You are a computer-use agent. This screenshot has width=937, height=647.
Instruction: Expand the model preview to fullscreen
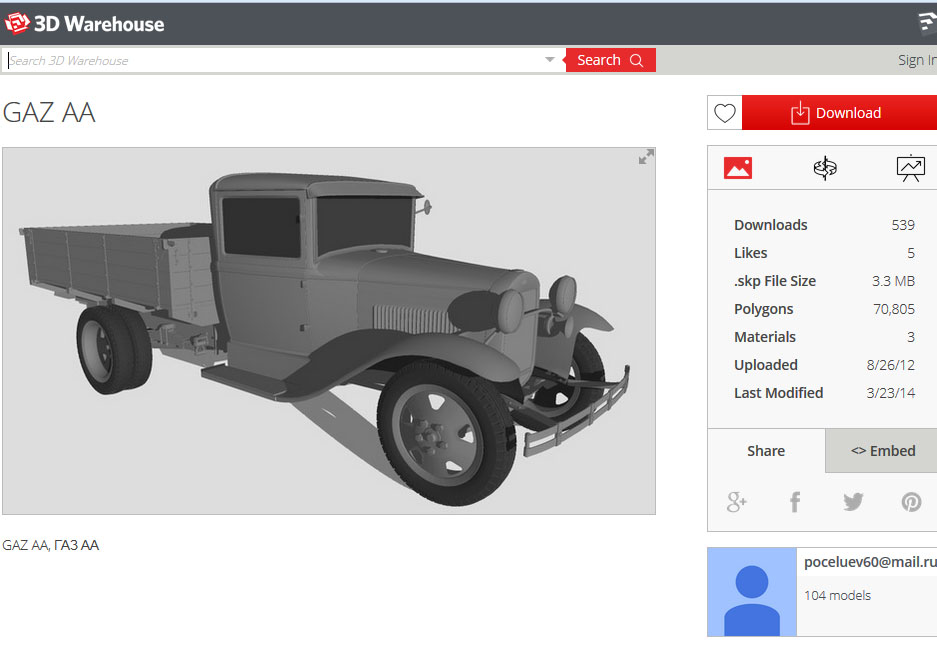tap(646, 157)
